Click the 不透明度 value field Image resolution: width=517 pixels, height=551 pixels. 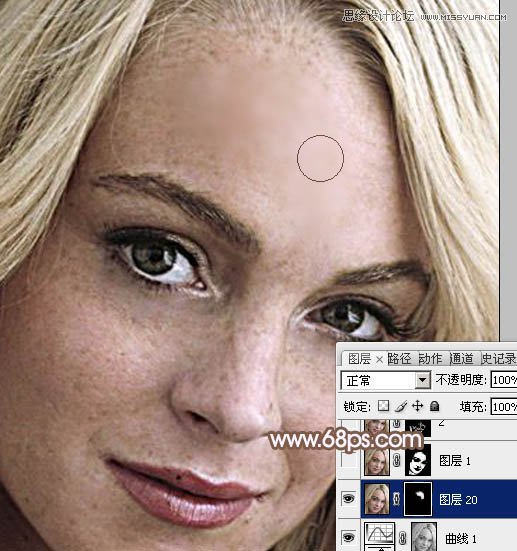tap(504, 380)
